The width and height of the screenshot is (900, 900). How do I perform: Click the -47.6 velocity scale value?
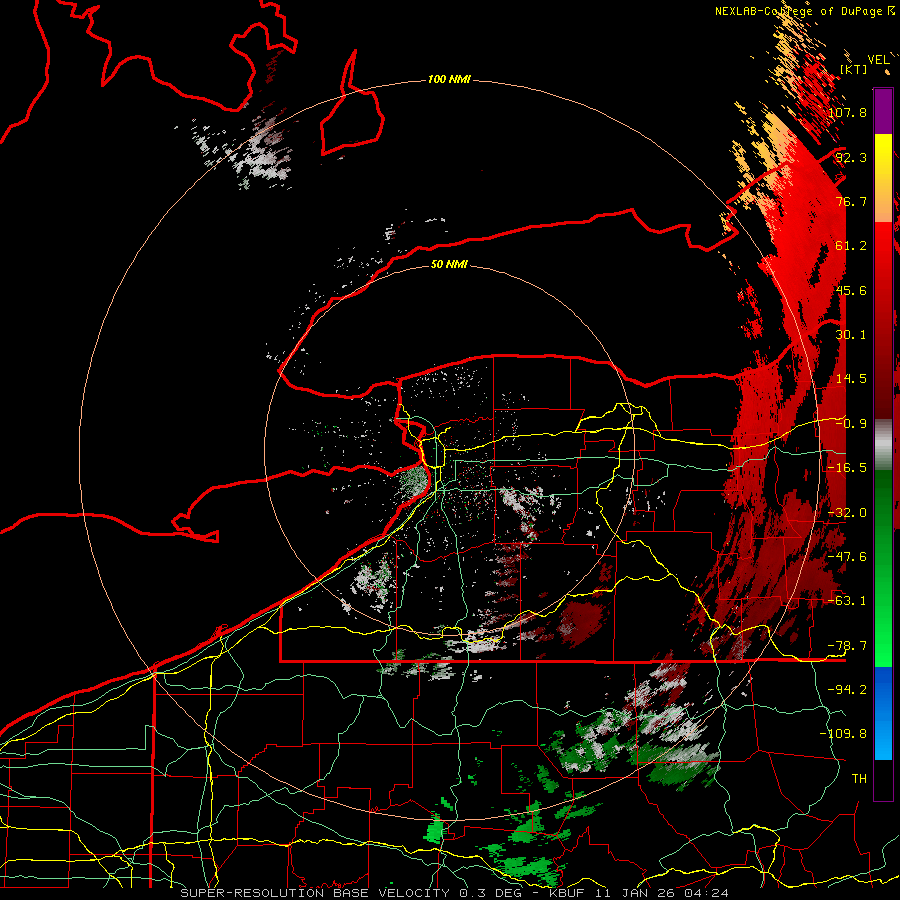pos(847,557)
